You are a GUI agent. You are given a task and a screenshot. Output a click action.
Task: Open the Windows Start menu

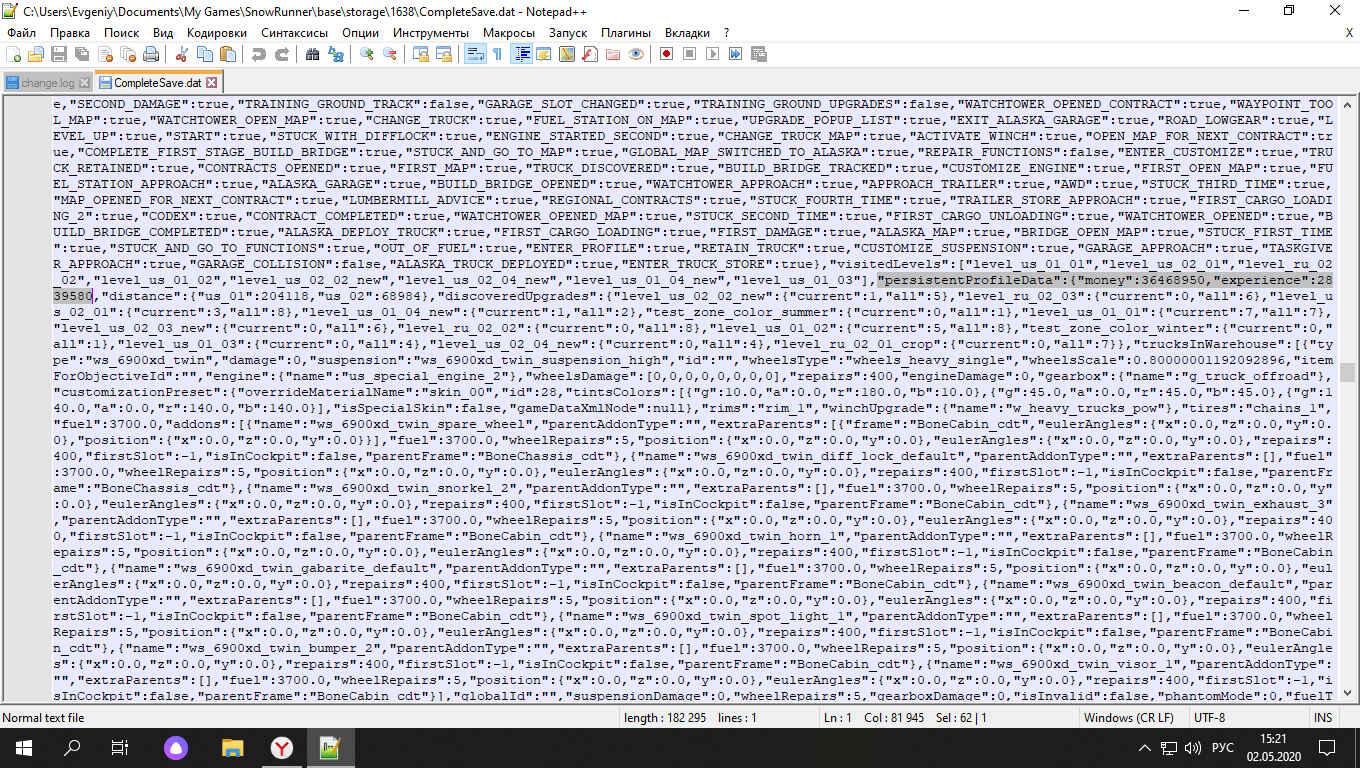tap(23, 747)
